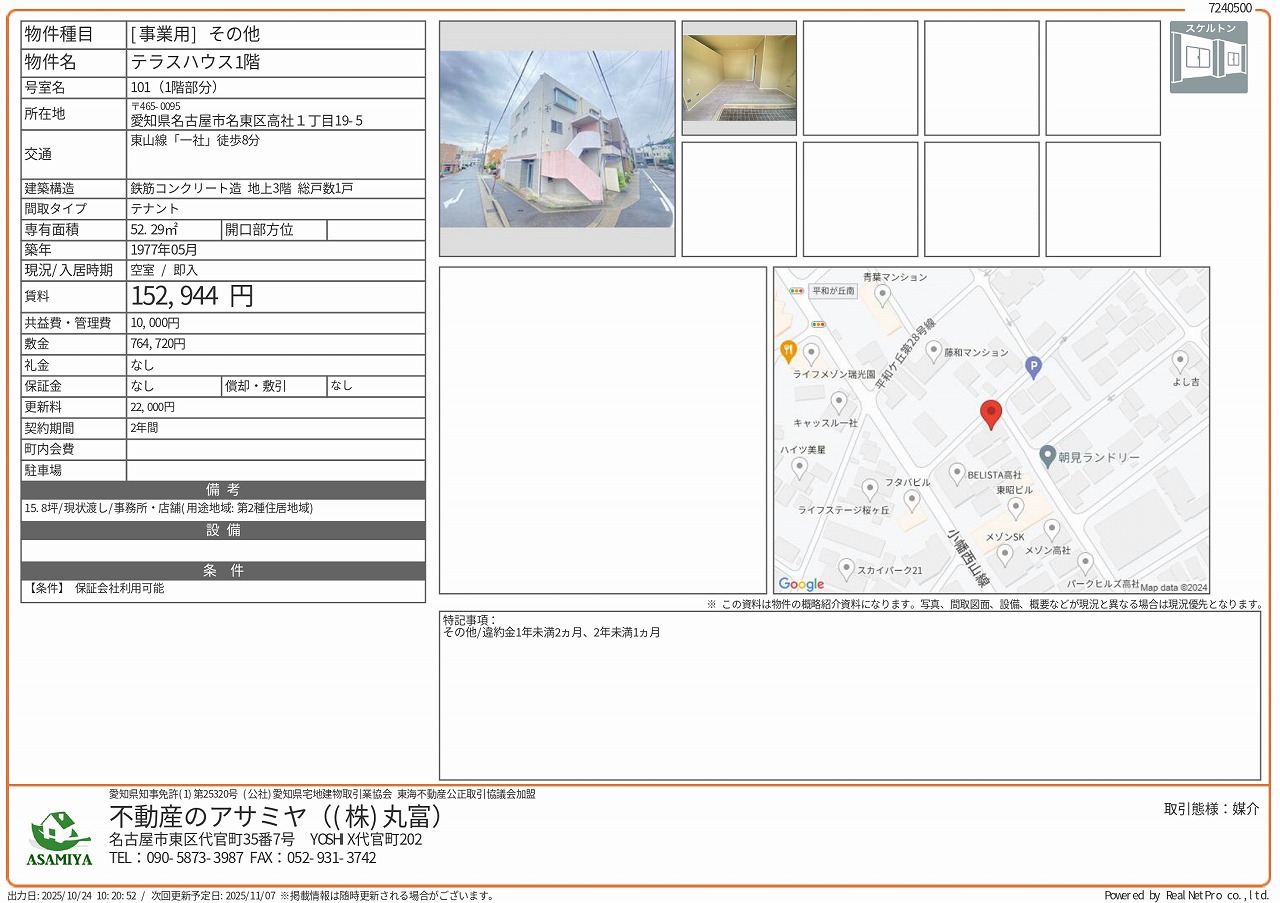The width and height of the screenshot is (1280, 903).
Task: Click the property address in 所在地 row
Action: tap(246, 121)
